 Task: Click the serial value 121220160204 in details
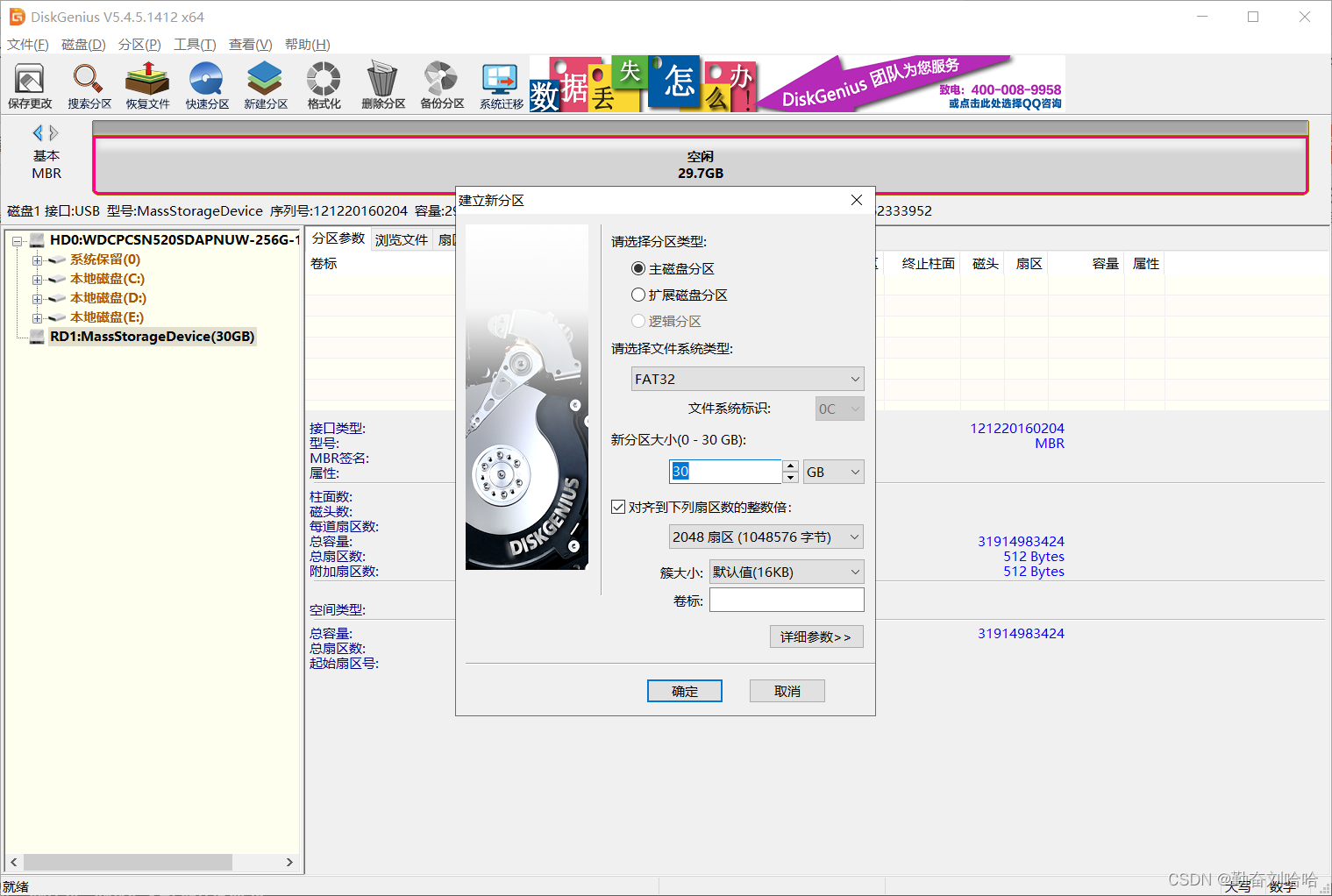1017,428
